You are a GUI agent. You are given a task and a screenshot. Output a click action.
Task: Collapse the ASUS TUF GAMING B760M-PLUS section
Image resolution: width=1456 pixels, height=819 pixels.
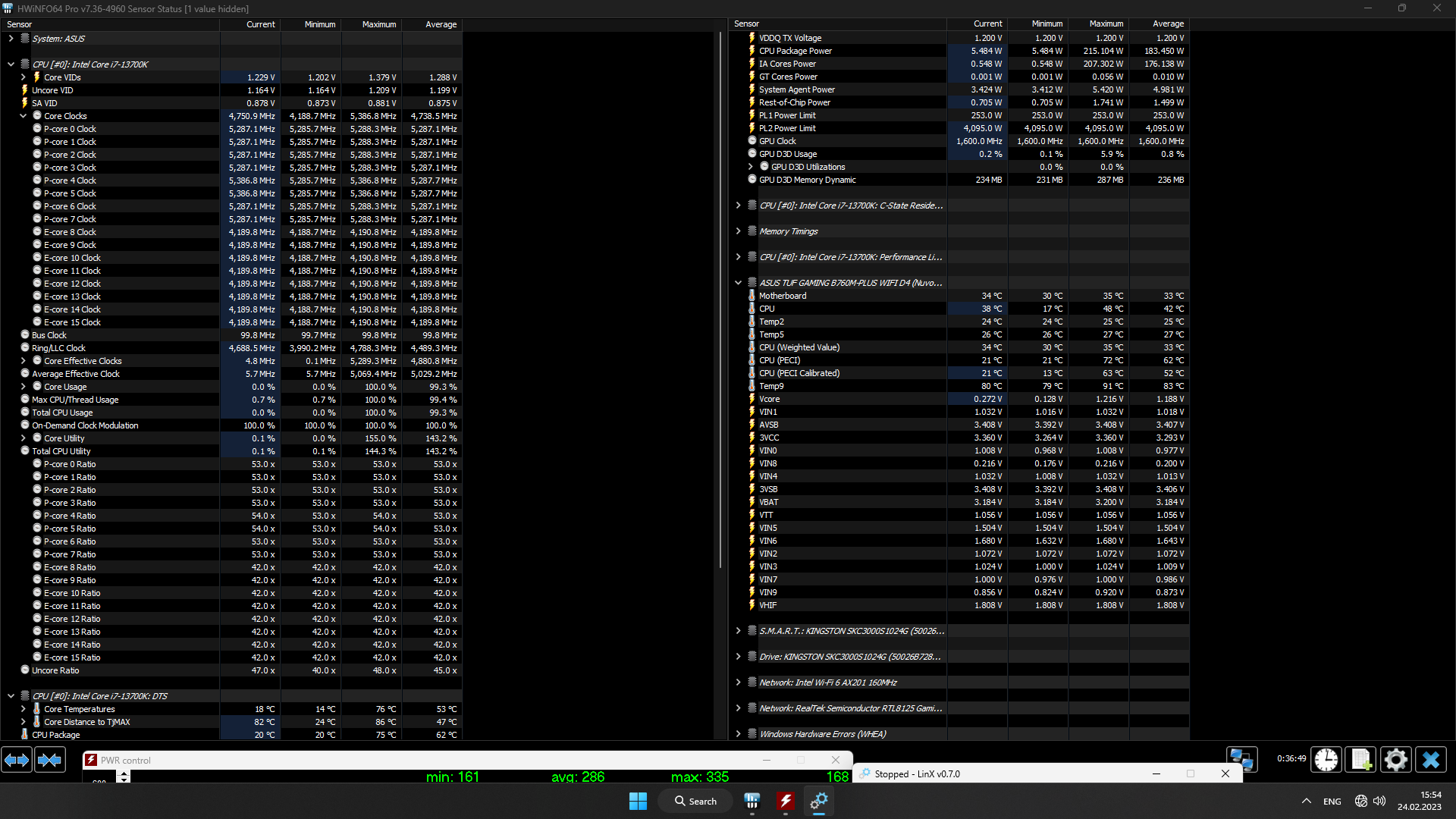coord(738,283)
